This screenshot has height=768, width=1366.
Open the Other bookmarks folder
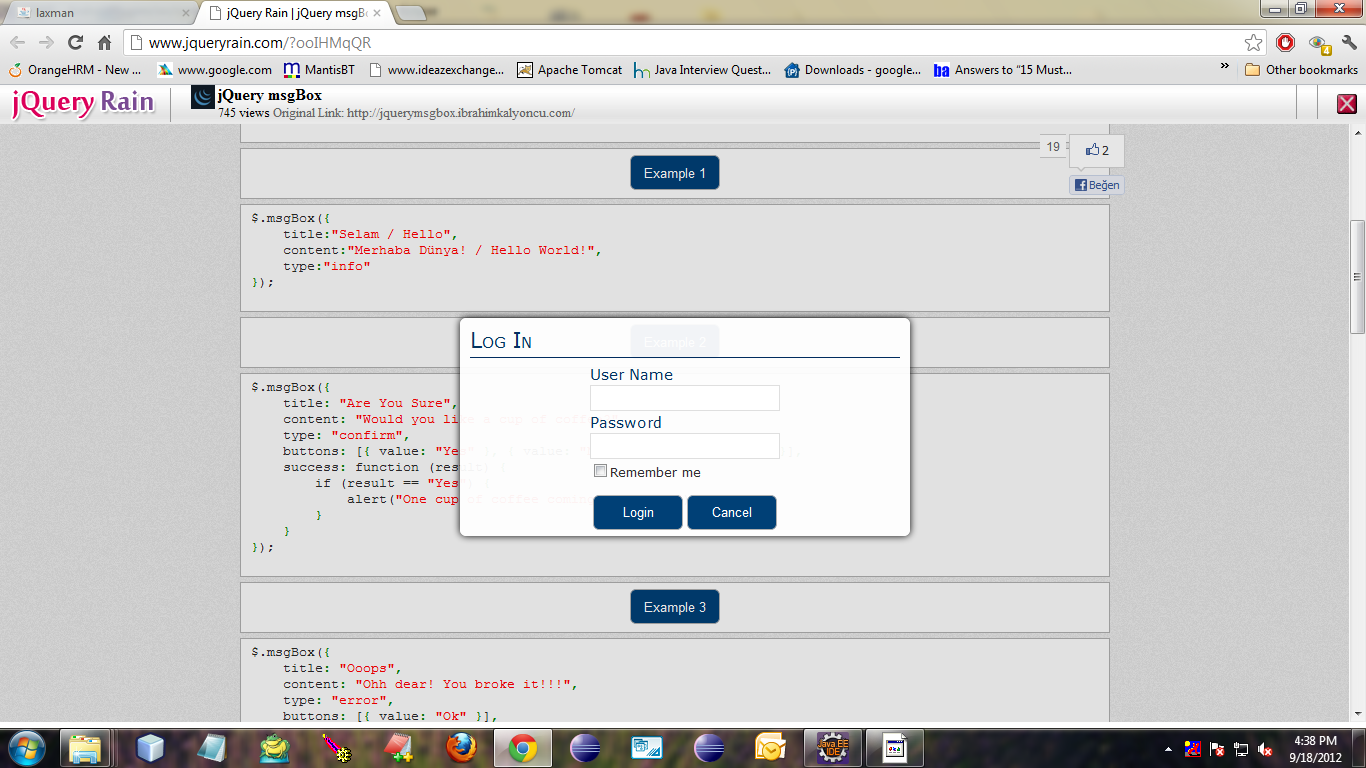1300,70
